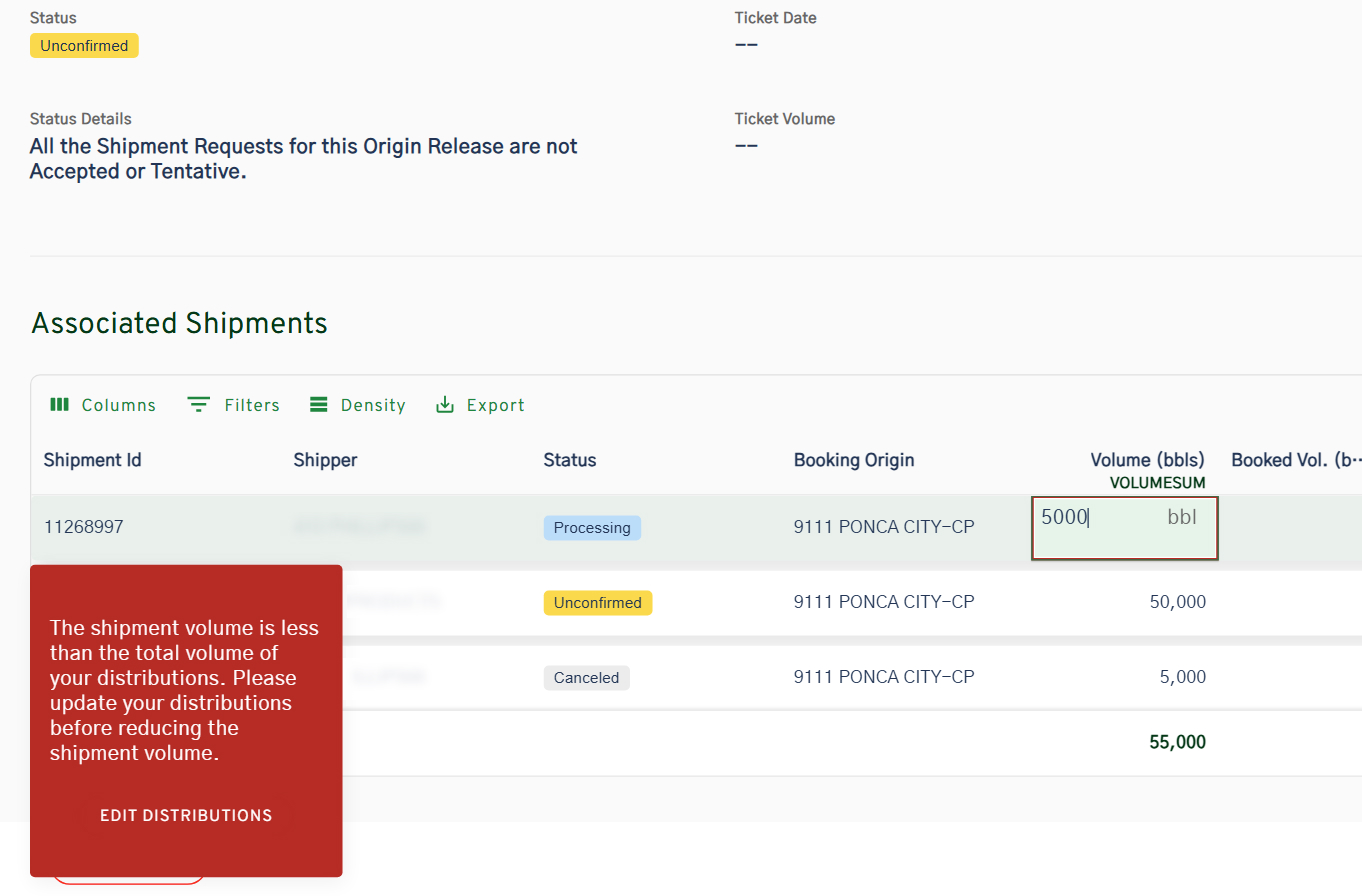Select shipment 11268997 row
Screen dimensions: 1362x896
(84, 527)
